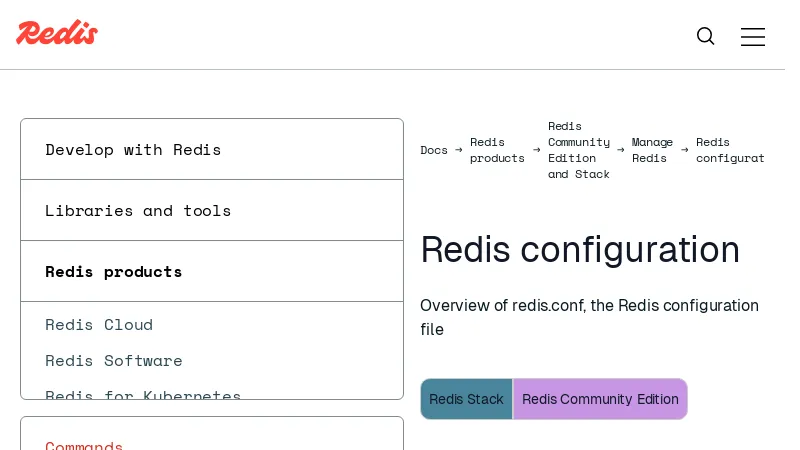This screenshot has width=800, height=450.
Task: Click the Redis configuration breadcrumb
Action: pyautogui.click(x=729, y=150)
